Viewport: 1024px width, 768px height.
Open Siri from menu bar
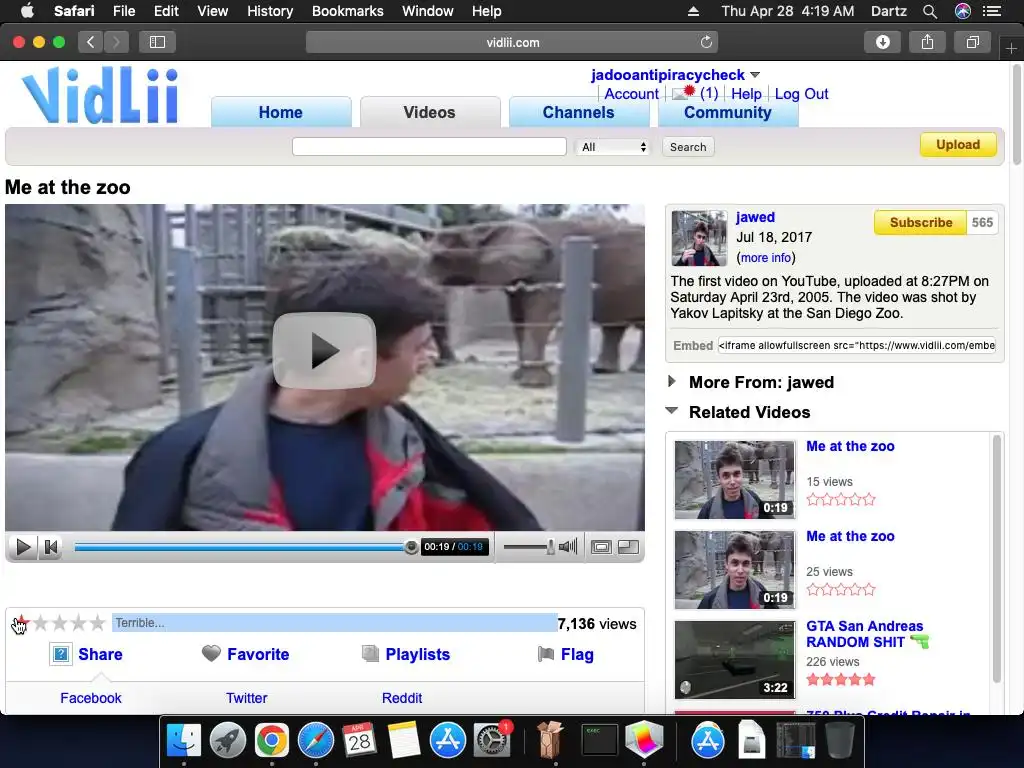tap(963, 11)
